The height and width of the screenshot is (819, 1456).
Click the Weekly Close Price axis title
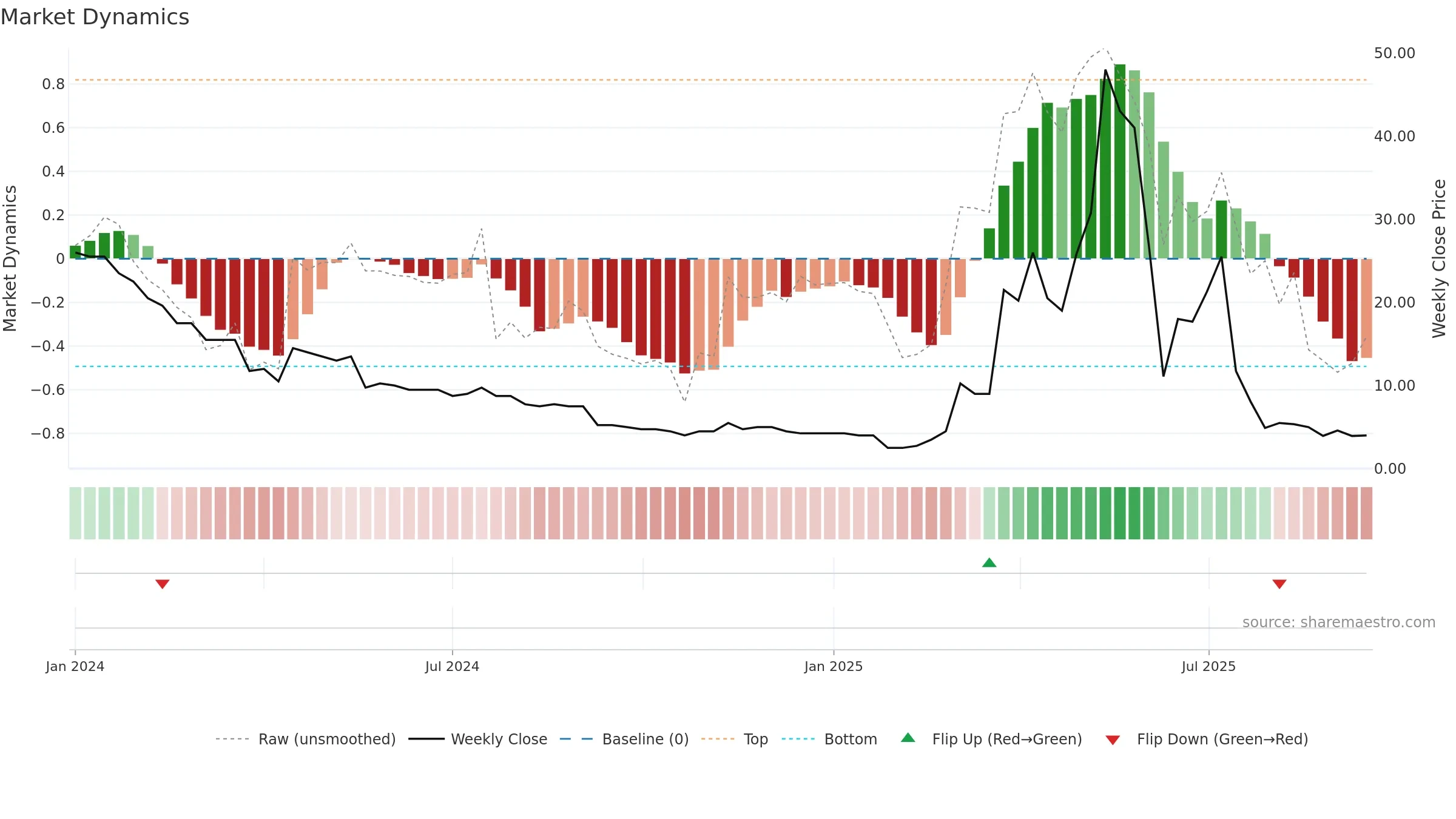click(x=1440, y=258)
